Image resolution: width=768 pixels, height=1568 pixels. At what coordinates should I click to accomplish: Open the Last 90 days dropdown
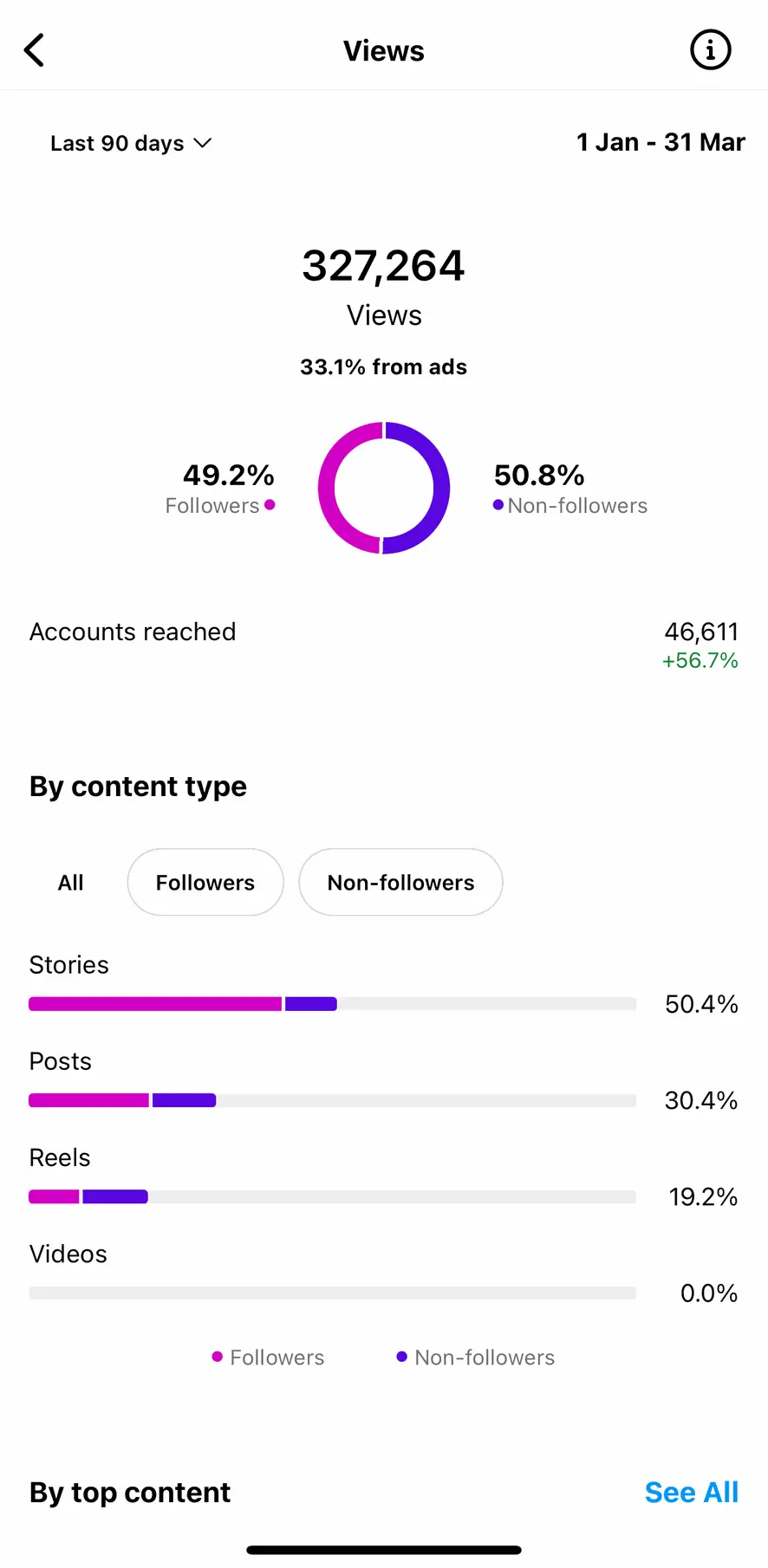pyautogui.click(x=131, y=143)
